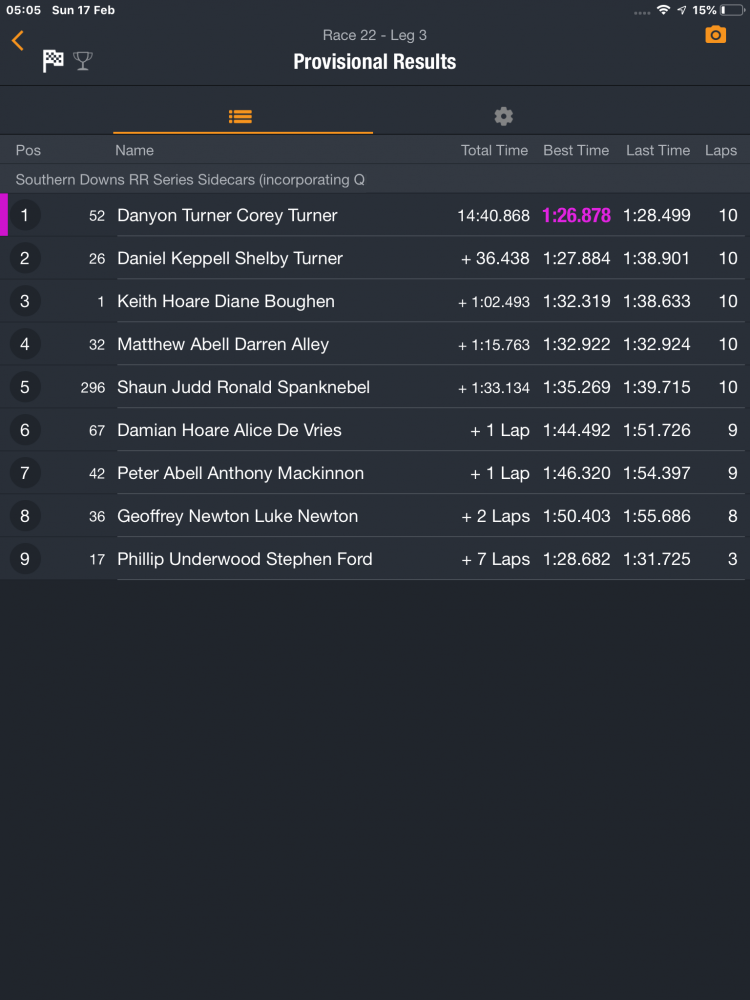
Task: Tap the Best Time column header
Action: (x=576, y=150)
